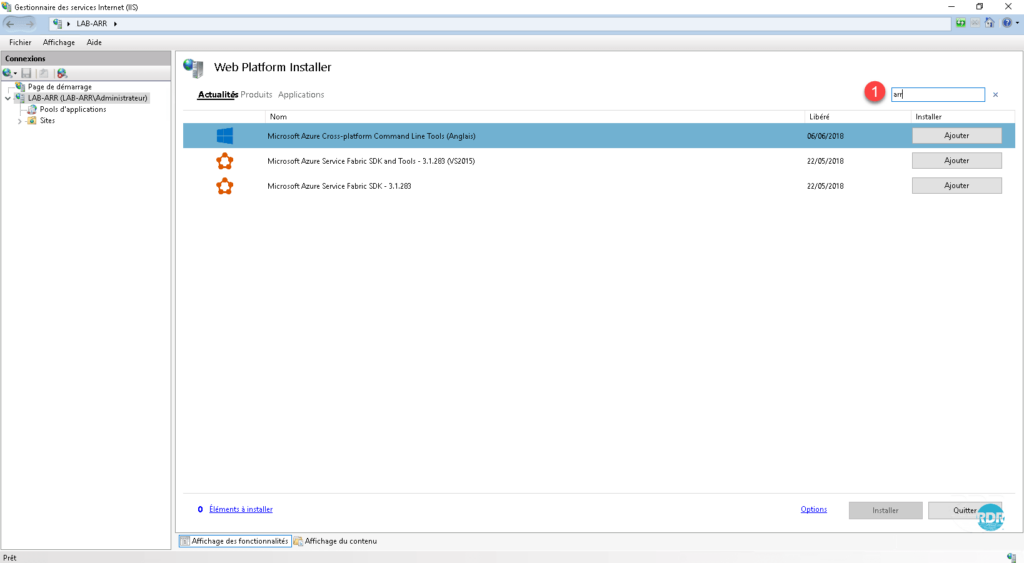Expand breadcrumb arrow after LAB-ARR
Screen dimensions: 1024x563
116,24
